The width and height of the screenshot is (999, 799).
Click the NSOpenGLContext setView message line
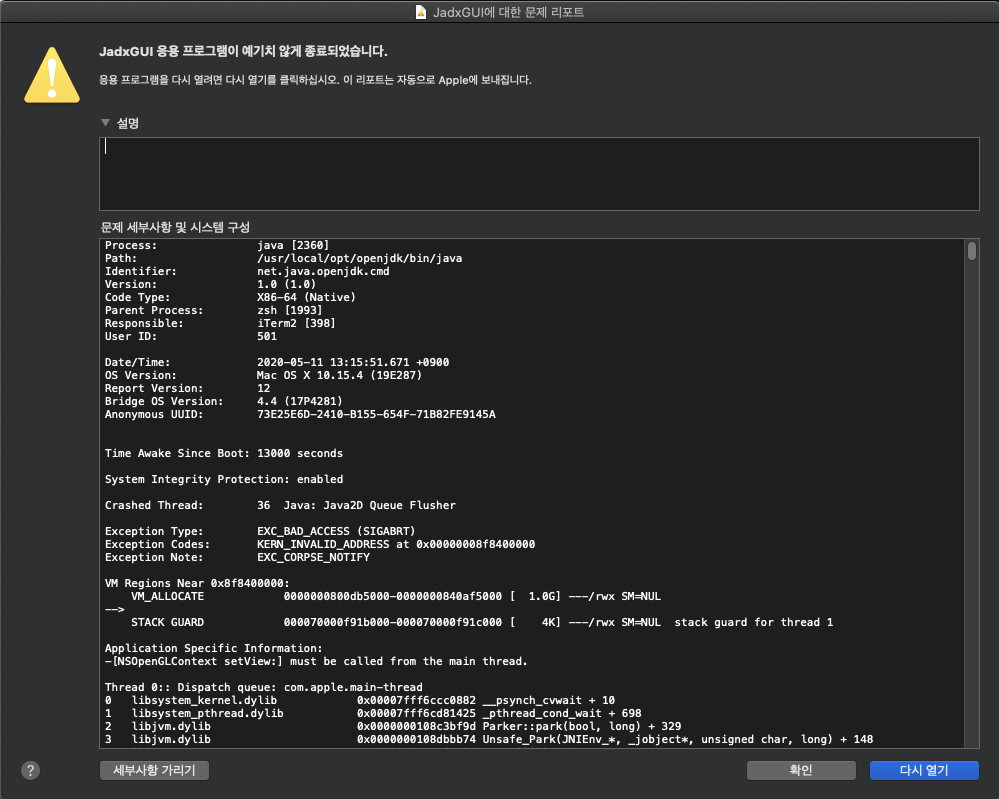316,661
